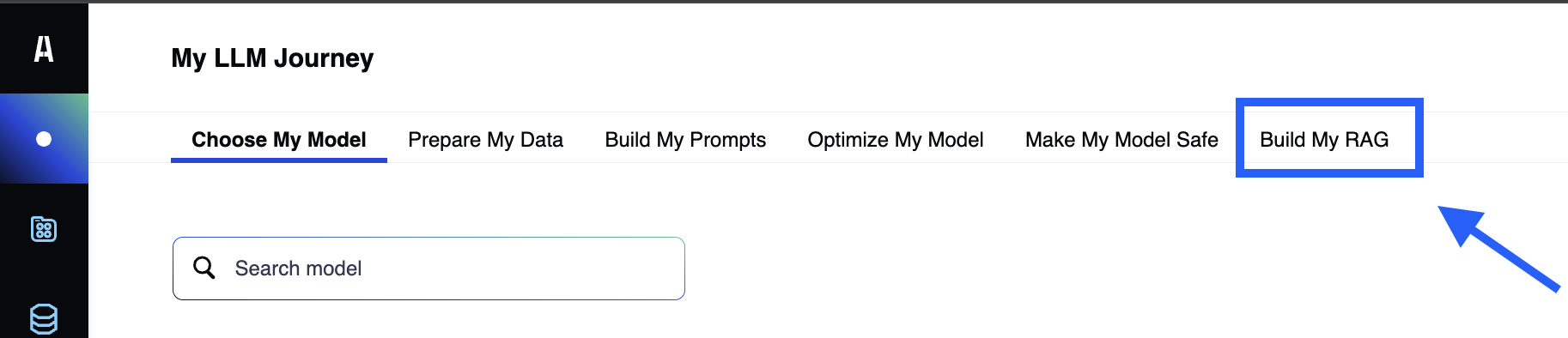Click the word RAG in the last tab
1568x338 pixels.
pos(1367,140)
